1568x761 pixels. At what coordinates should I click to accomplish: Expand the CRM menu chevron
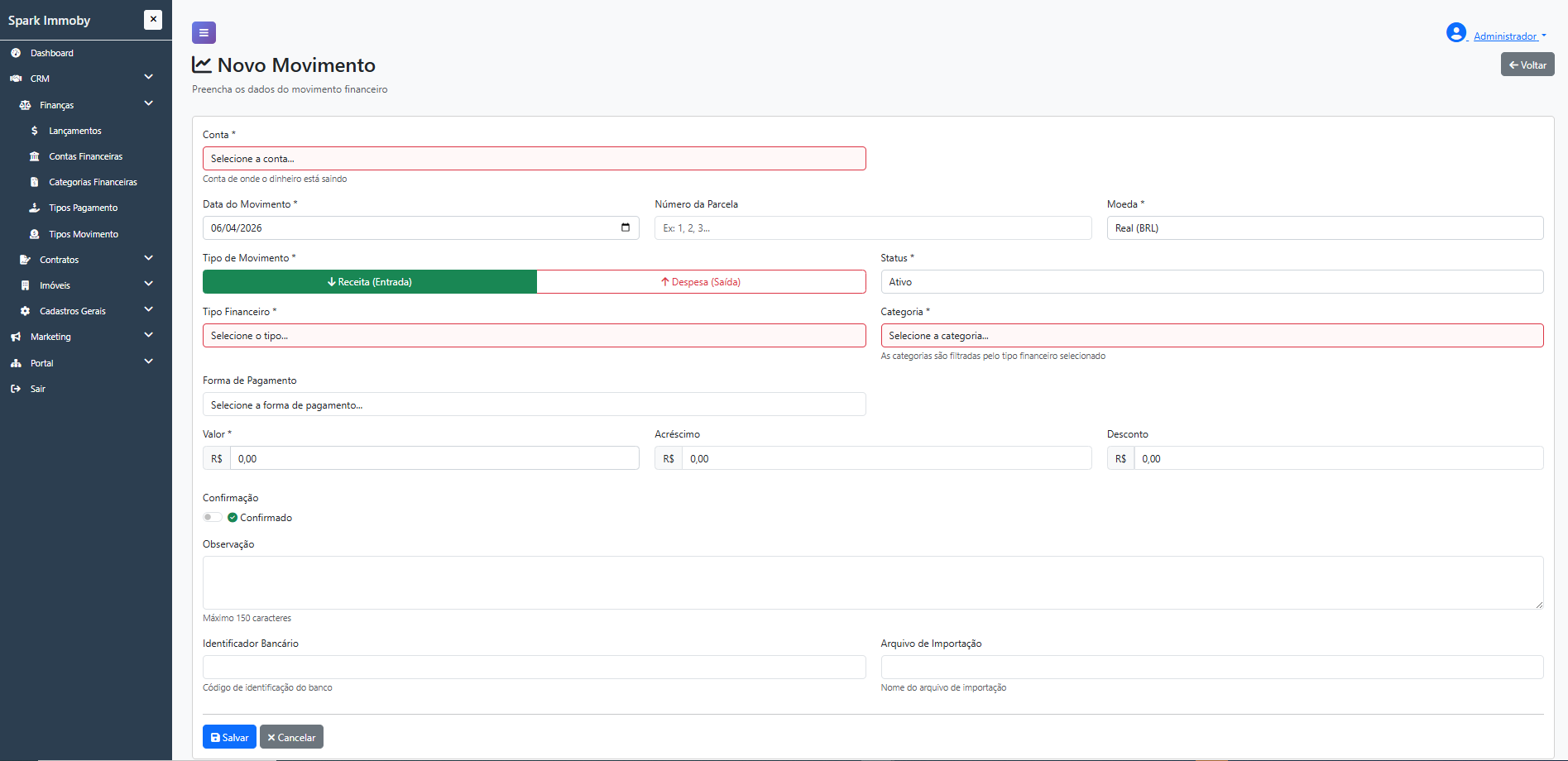149,77
